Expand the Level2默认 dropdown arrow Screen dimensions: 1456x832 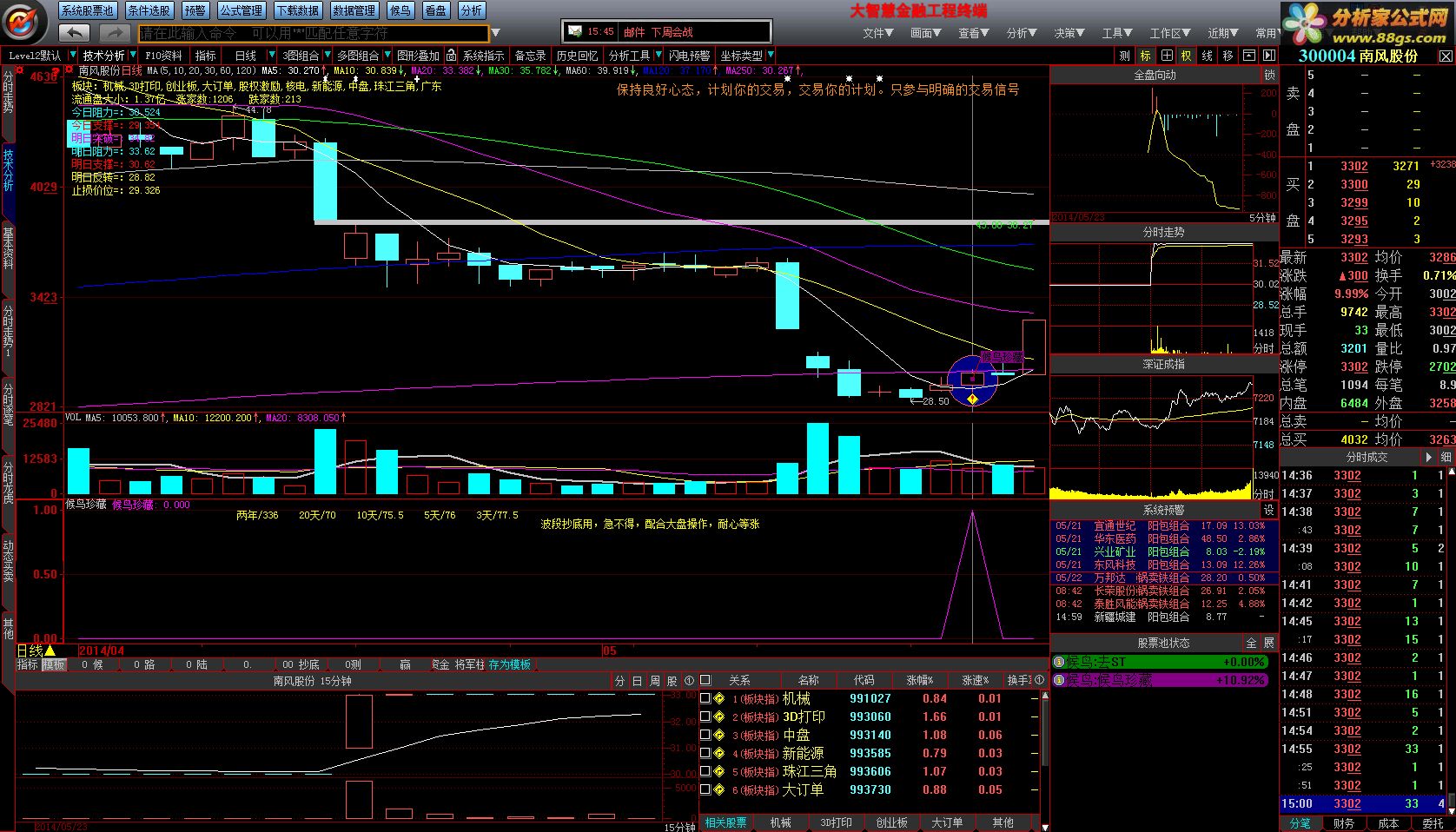click(x=71, y=56)
